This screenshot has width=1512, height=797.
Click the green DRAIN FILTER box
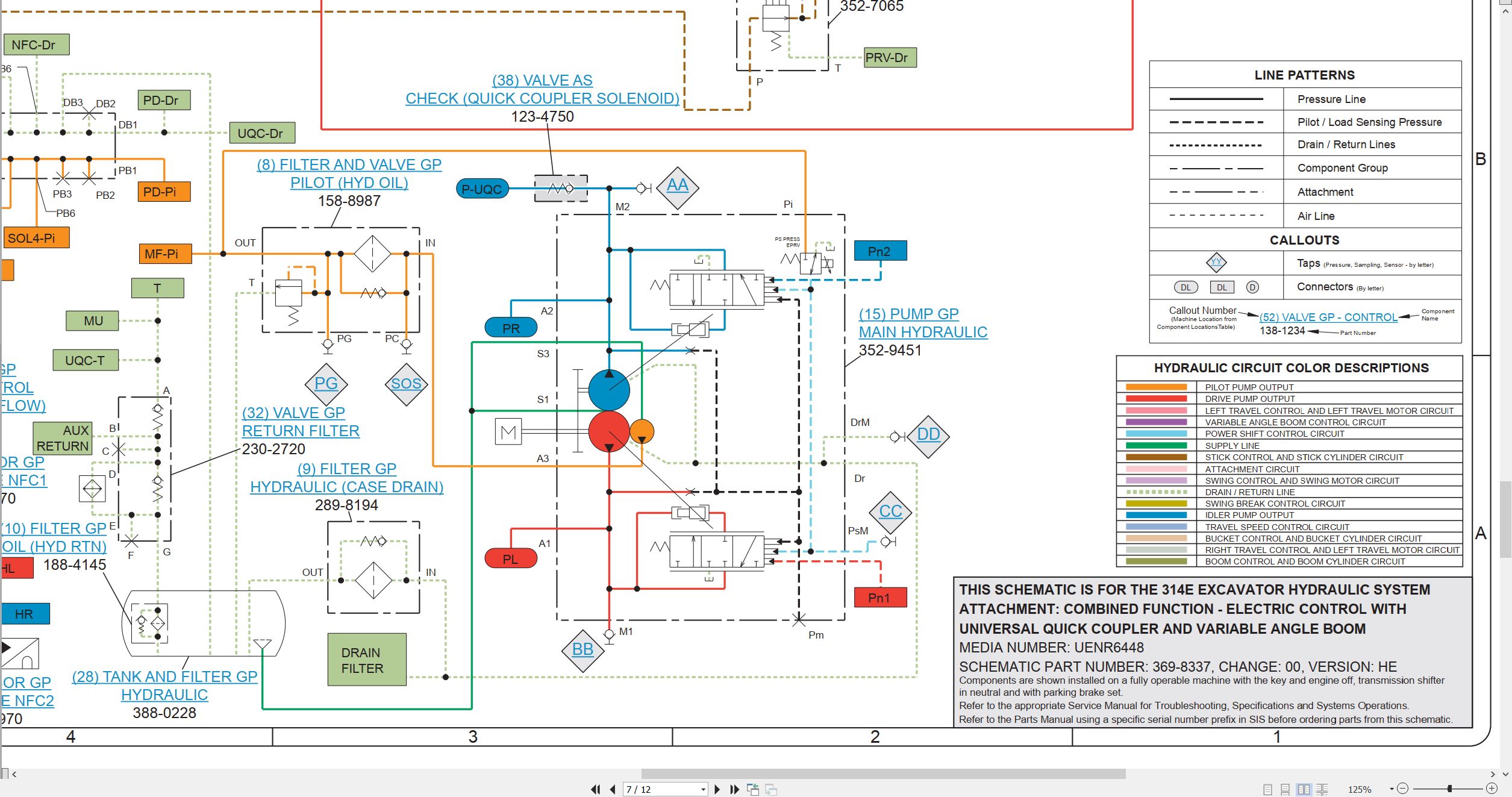pyautogui.click(x=367, y=660)
